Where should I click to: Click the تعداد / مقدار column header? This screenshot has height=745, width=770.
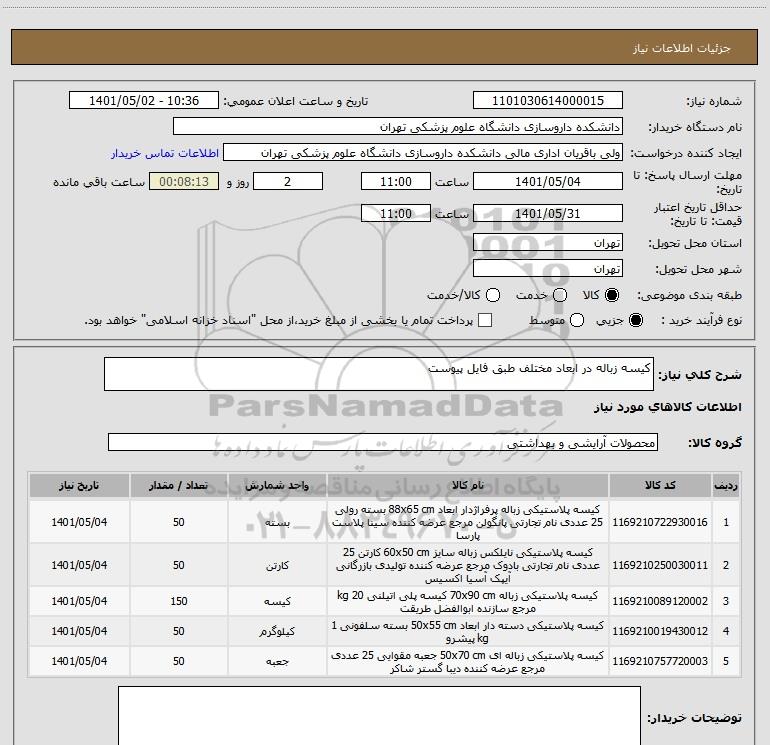[x=178, y=486]
